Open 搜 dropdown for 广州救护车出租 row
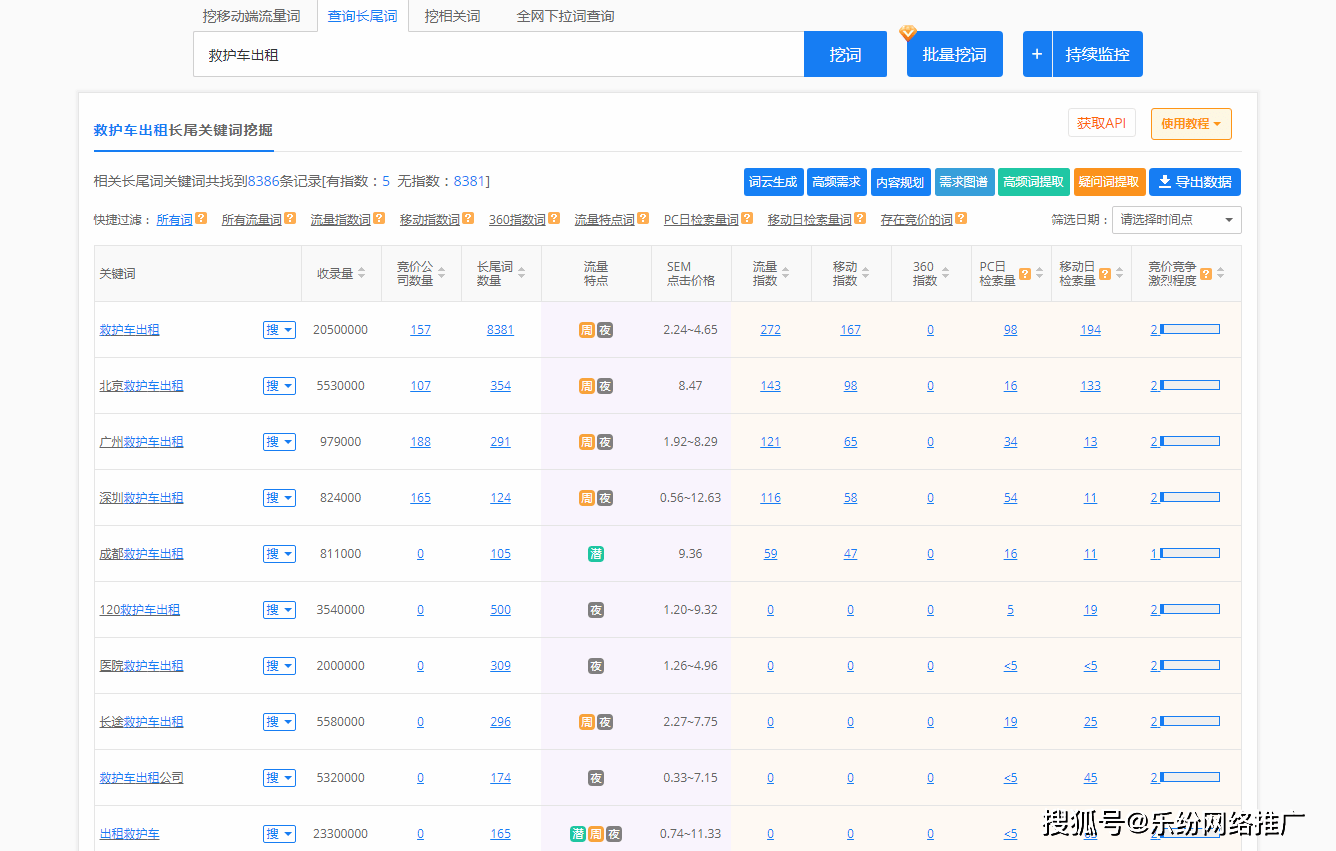The image size is (1336, 851). [x=279, y=442]
